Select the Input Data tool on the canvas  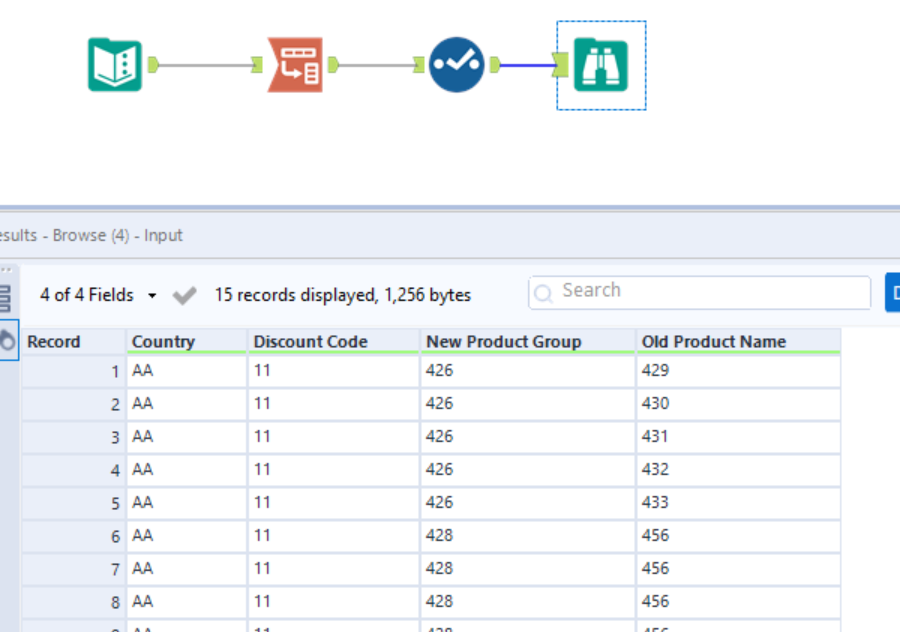coord(115,63)
